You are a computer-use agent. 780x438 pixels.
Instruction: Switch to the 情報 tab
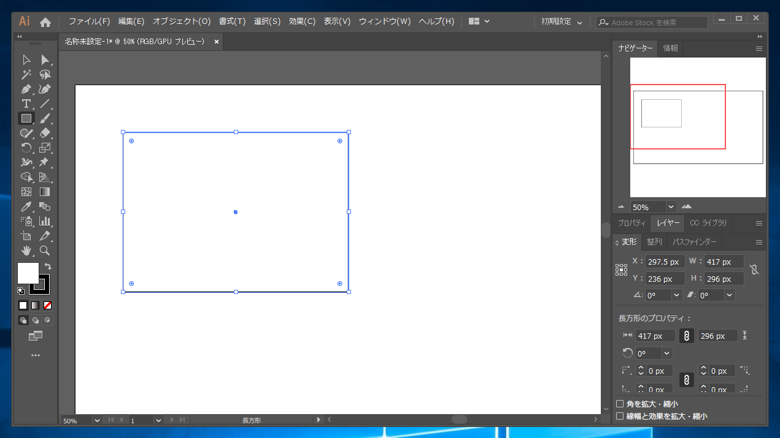(670, 48)
